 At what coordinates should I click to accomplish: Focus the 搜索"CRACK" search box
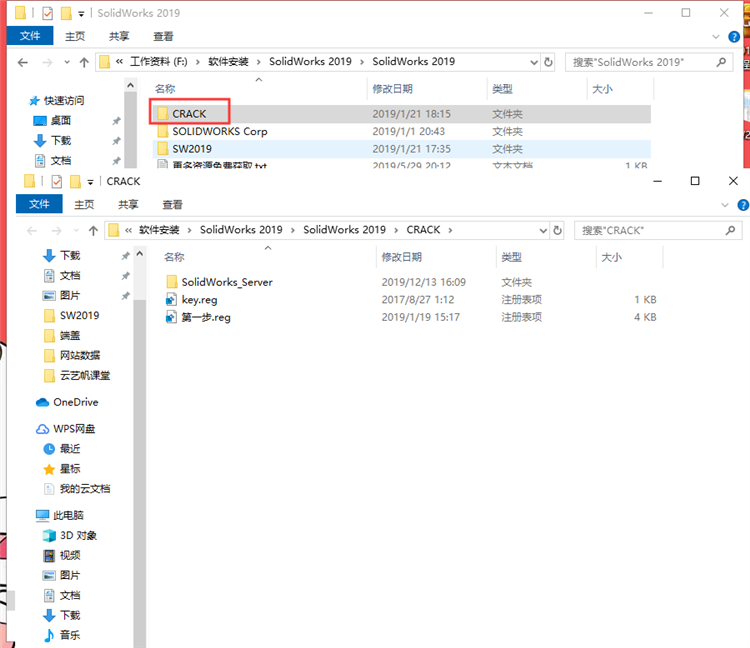658,231
